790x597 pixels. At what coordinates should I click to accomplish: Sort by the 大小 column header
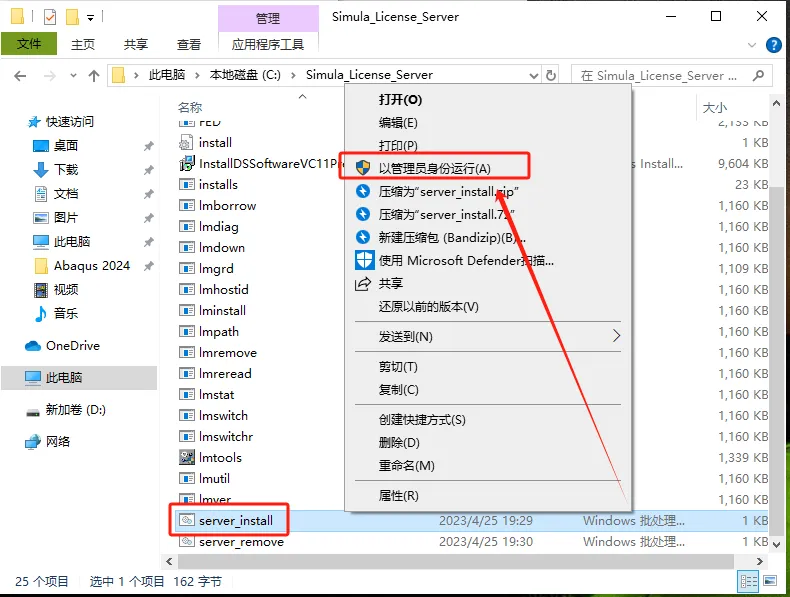714,107
